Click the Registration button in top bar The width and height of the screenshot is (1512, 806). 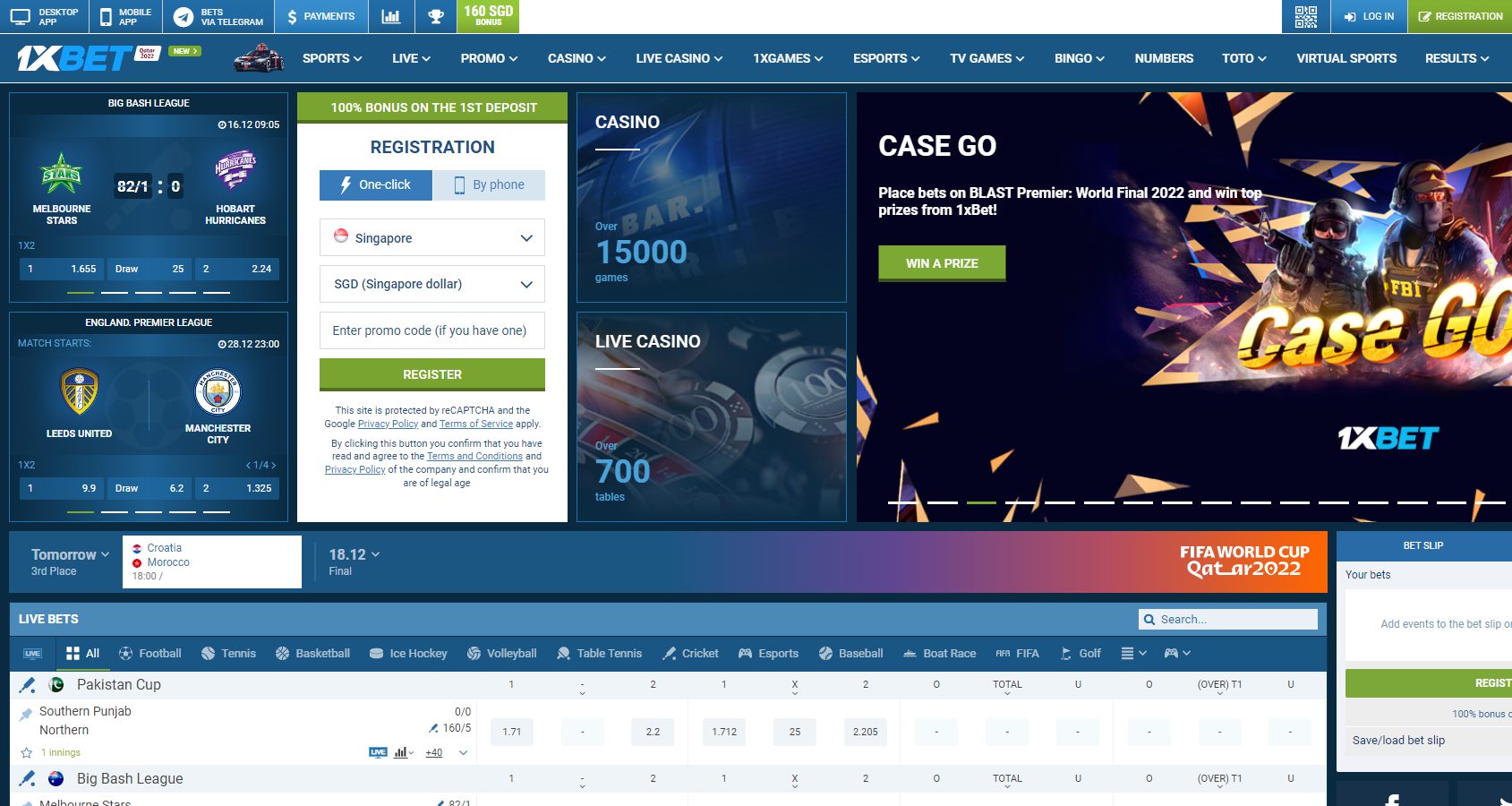(x=1460, y=16)
